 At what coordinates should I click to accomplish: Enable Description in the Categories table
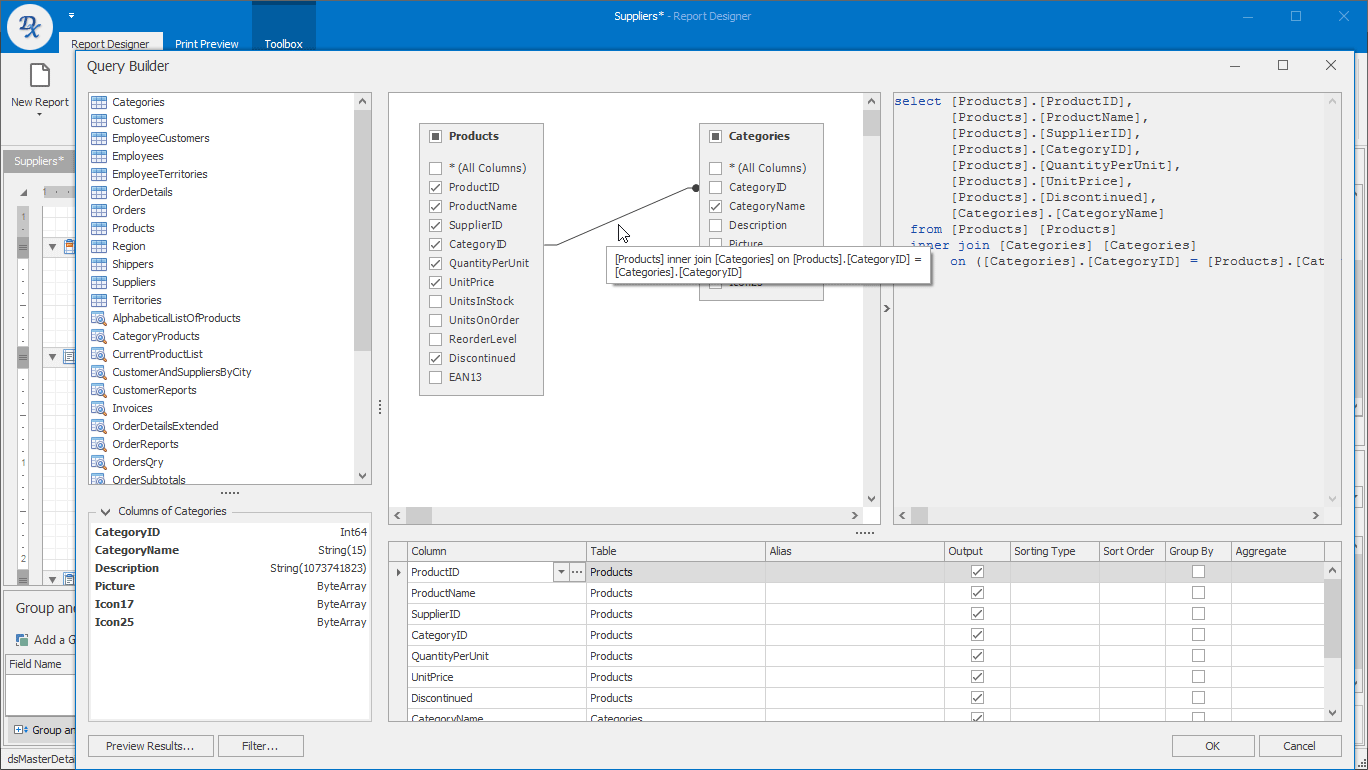pyautogui.click(x=715, y=225)
